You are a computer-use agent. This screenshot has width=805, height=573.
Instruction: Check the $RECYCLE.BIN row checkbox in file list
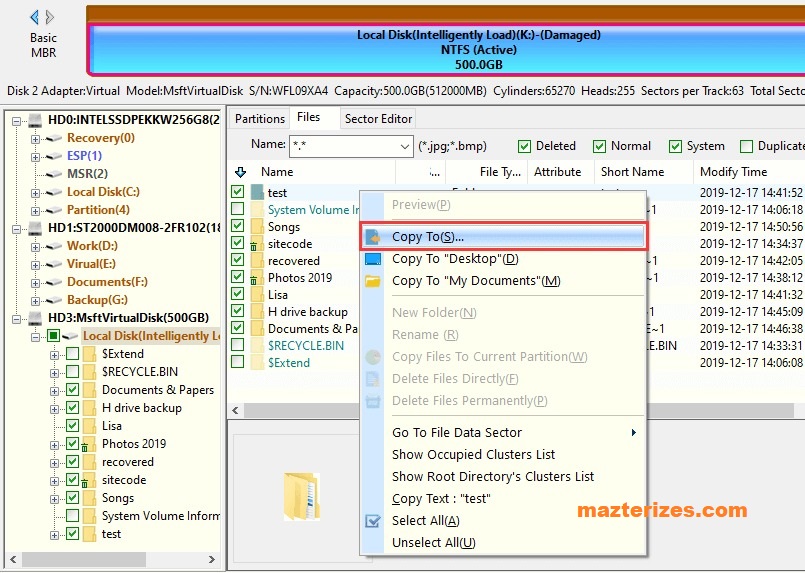pos(237,345)
